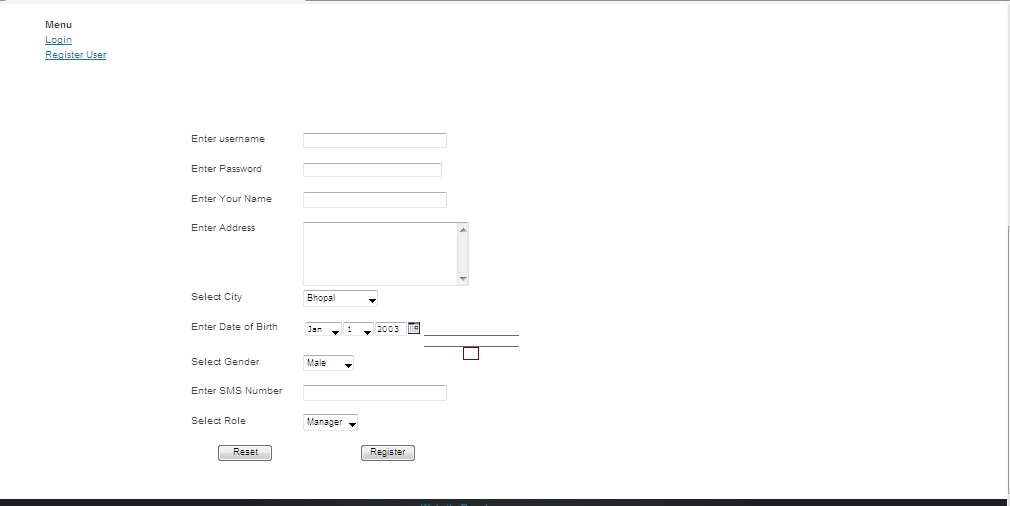Focus the Enter Your Name field
This screenshot has width=1010, height=506.
click(x=375, y=200)
